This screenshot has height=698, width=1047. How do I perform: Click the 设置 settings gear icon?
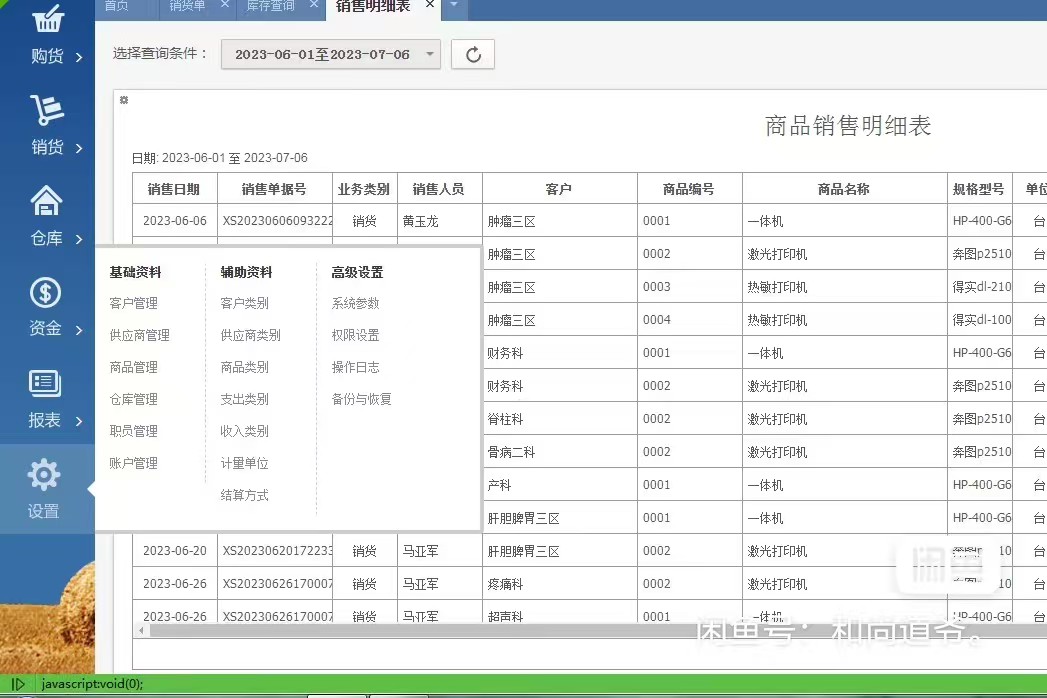[x=44, y=475]
